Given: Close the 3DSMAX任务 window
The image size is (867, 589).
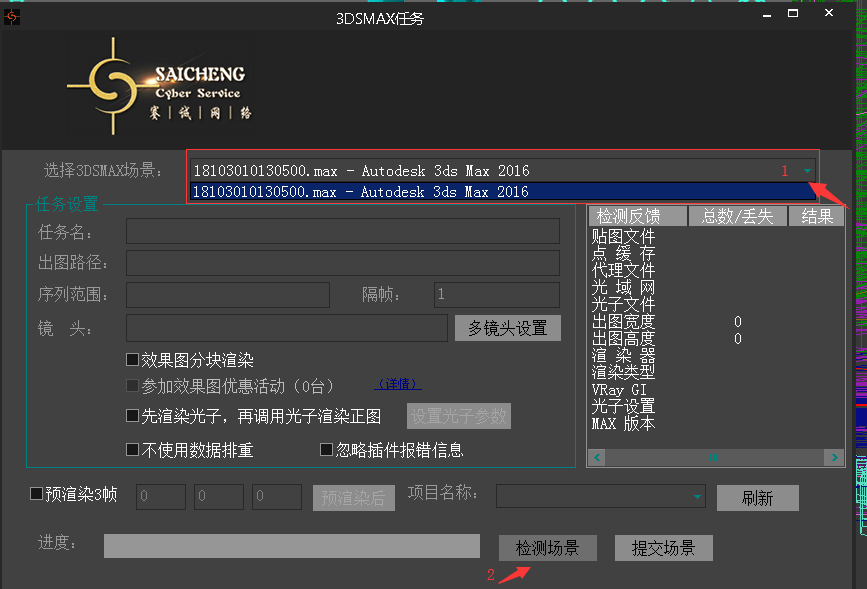Looking at the screenshot, I should 829,14.
